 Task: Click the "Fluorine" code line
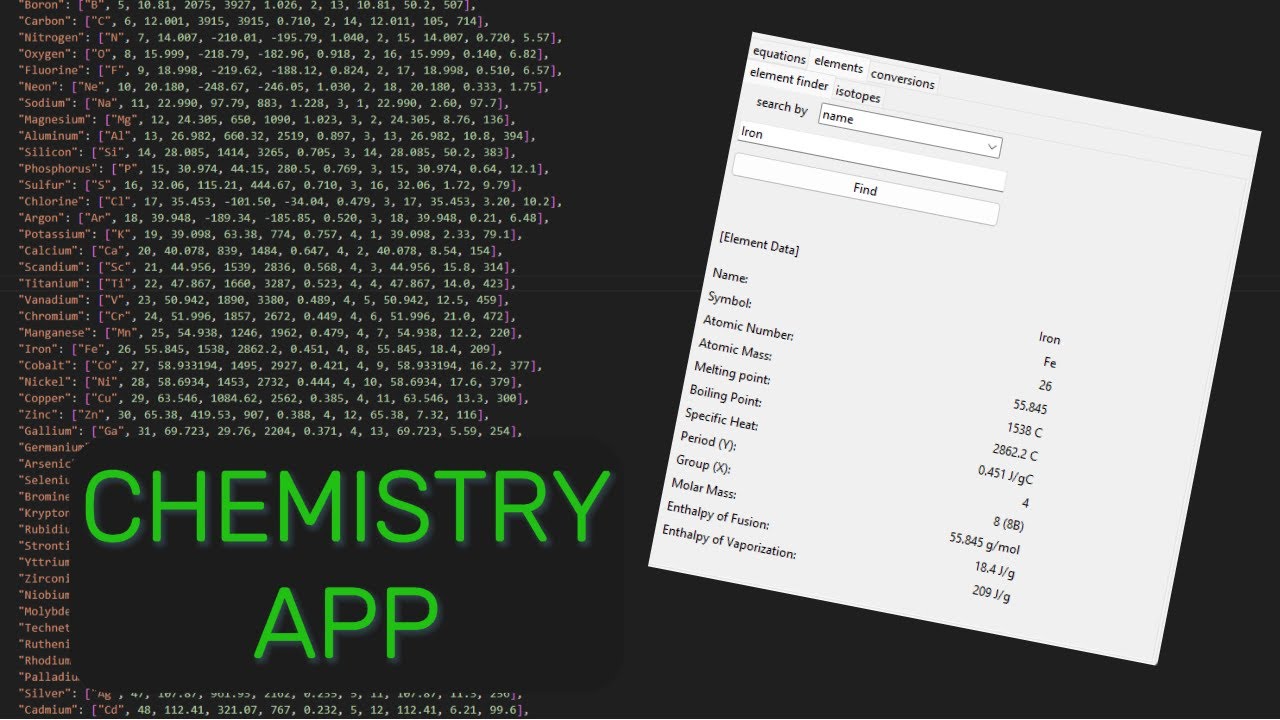click(290, 70)
